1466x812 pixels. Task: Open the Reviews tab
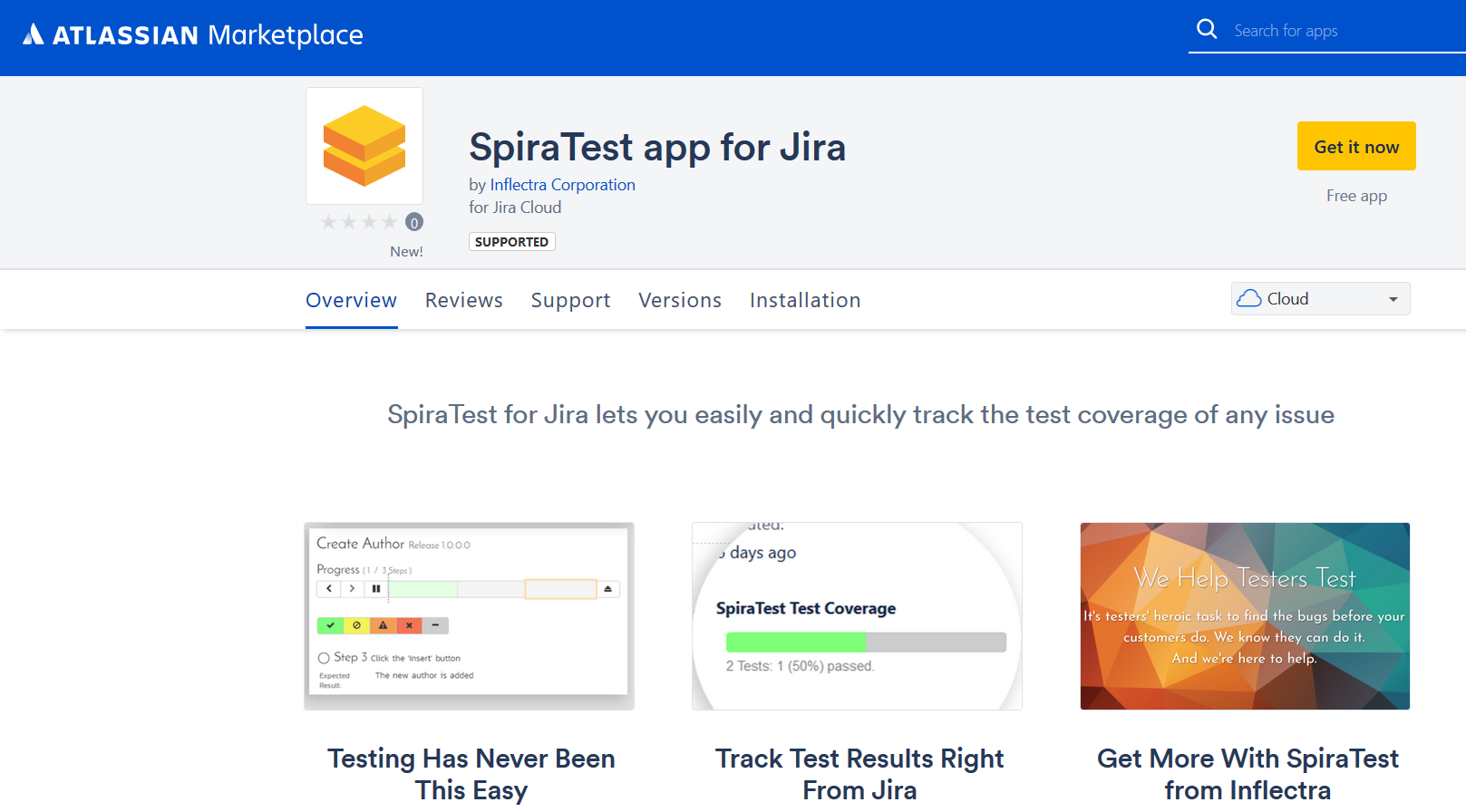point(463,300)
